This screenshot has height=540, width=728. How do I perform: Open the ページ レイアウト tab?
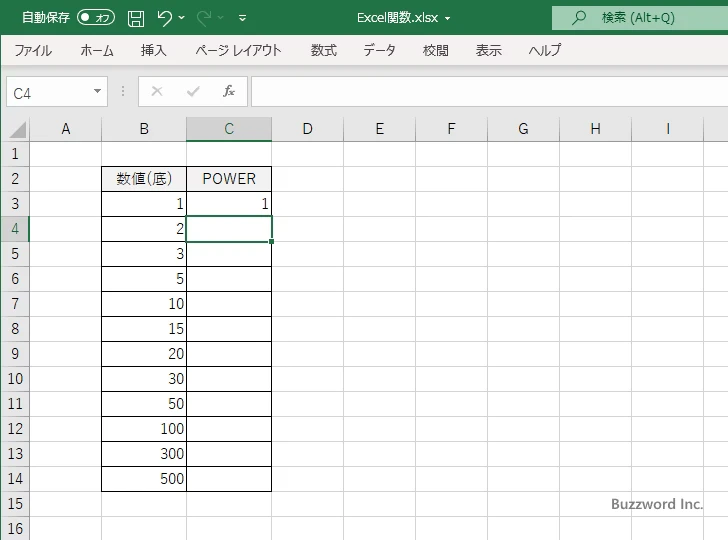(x=238, y=50)
